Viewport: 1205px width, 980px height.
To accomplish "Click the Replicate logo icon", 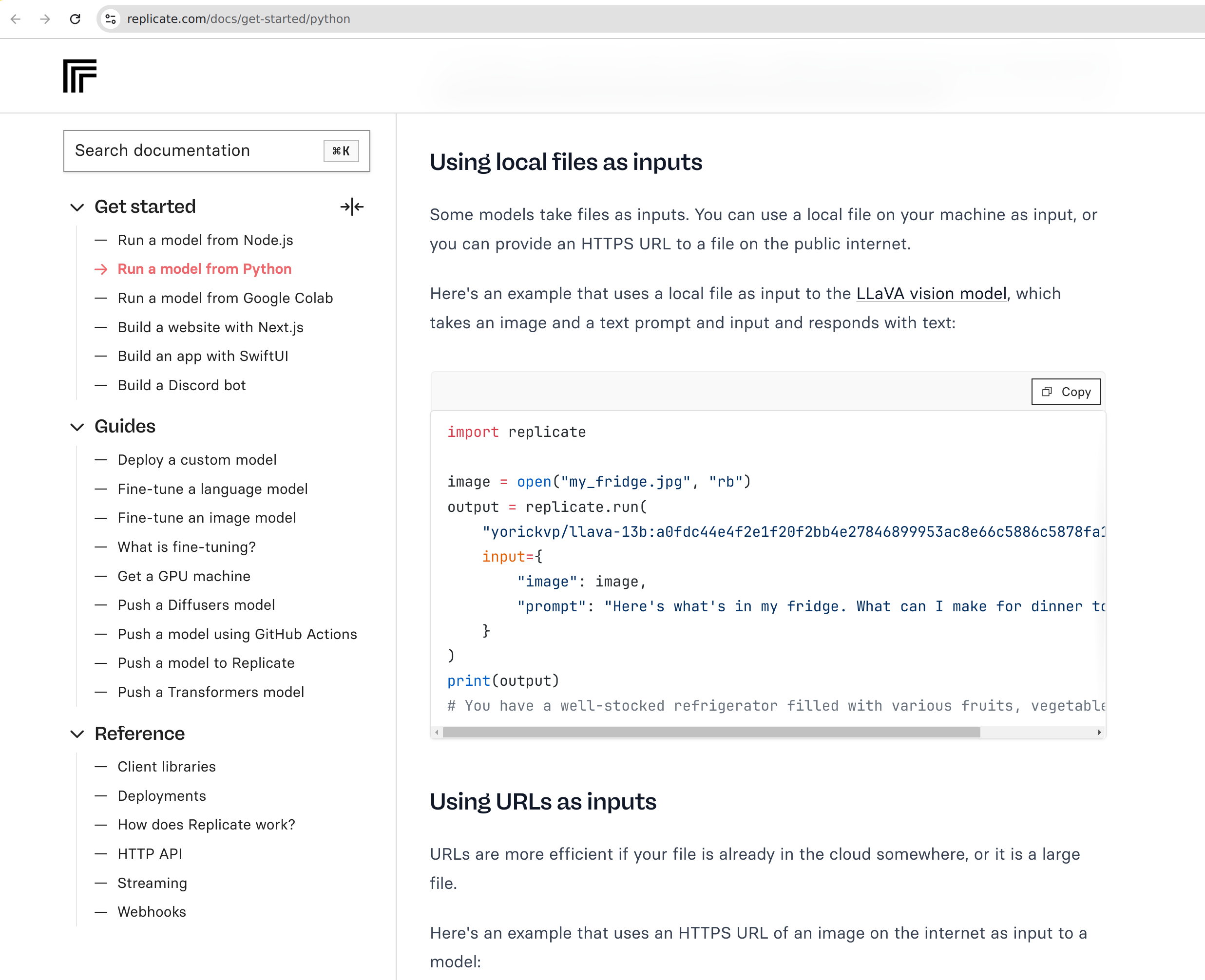I will 79,75.
